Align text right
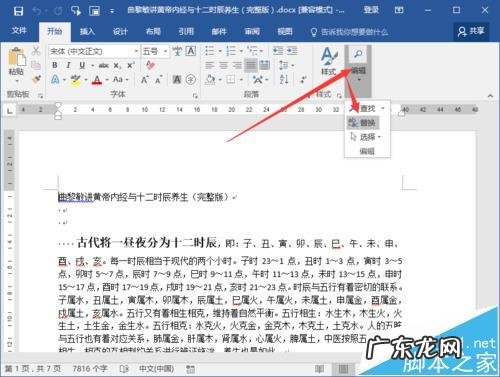This screenshot has height=377, width=500. coord(237,65)
